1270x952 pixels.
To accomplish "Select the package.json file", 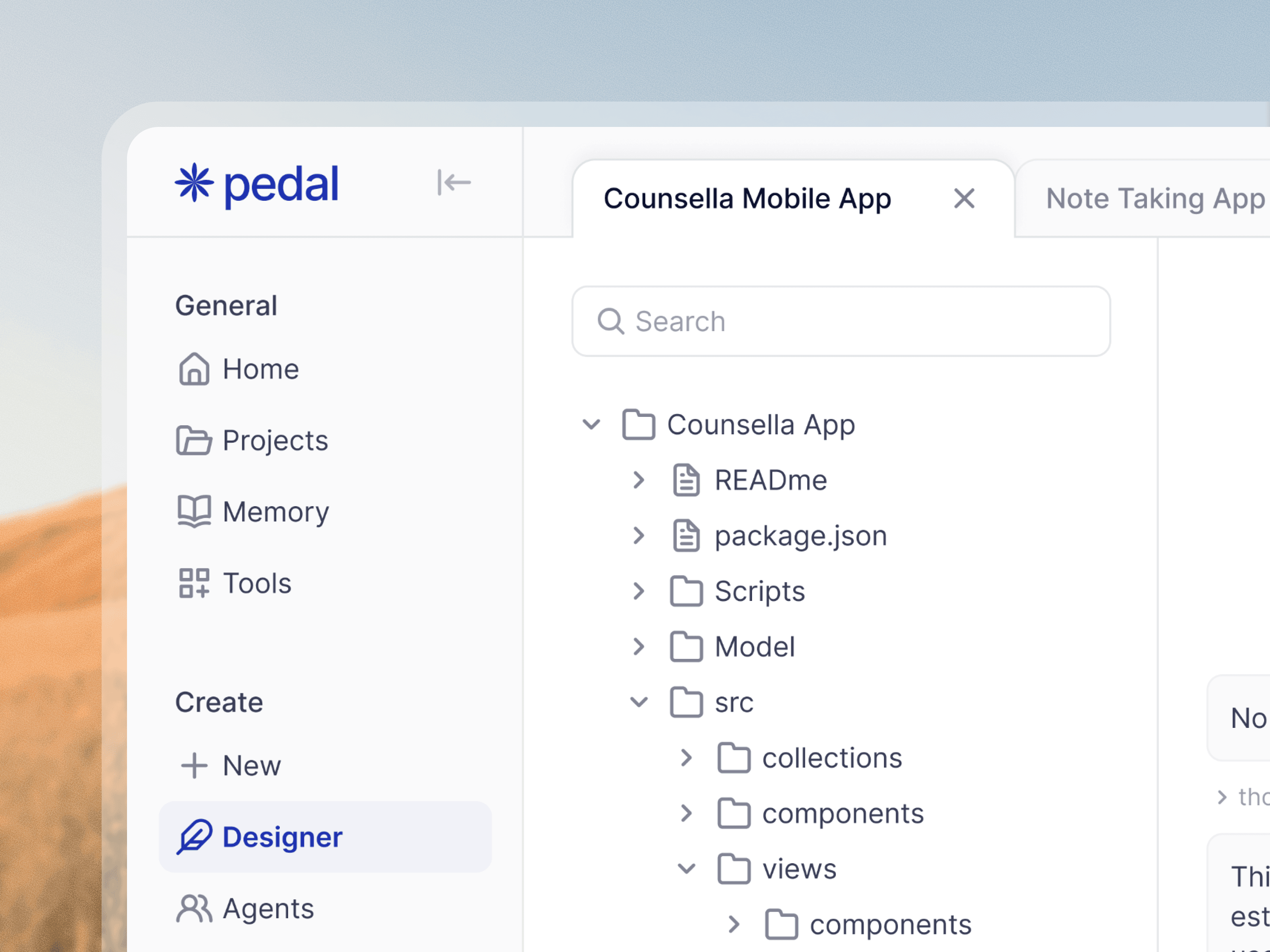I will [x=801, y=536].
